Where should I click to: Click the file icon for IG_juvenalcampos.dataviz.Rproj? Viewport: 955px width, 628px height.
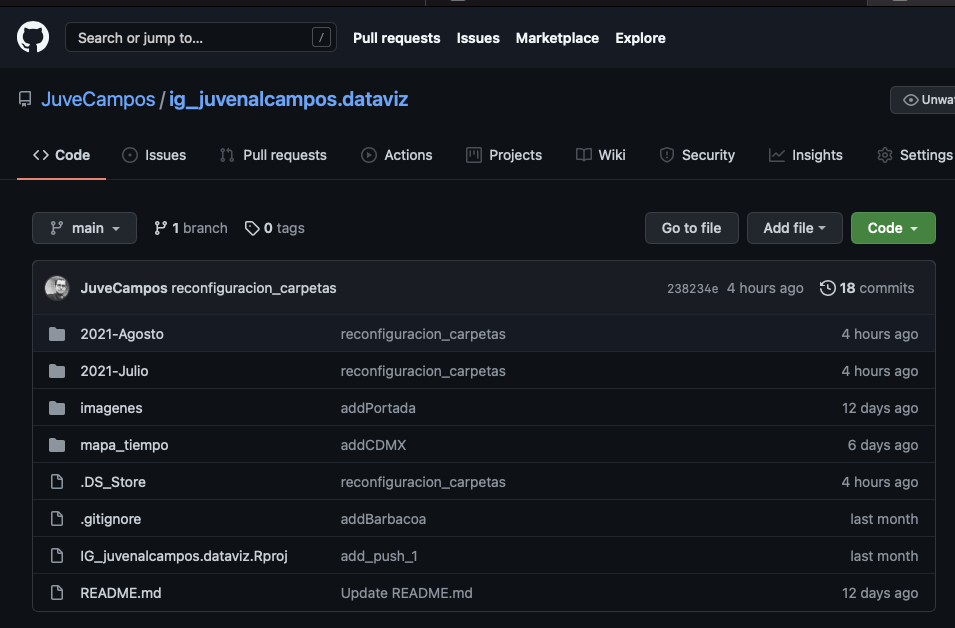pyautogui.click(x=57, y=556)
